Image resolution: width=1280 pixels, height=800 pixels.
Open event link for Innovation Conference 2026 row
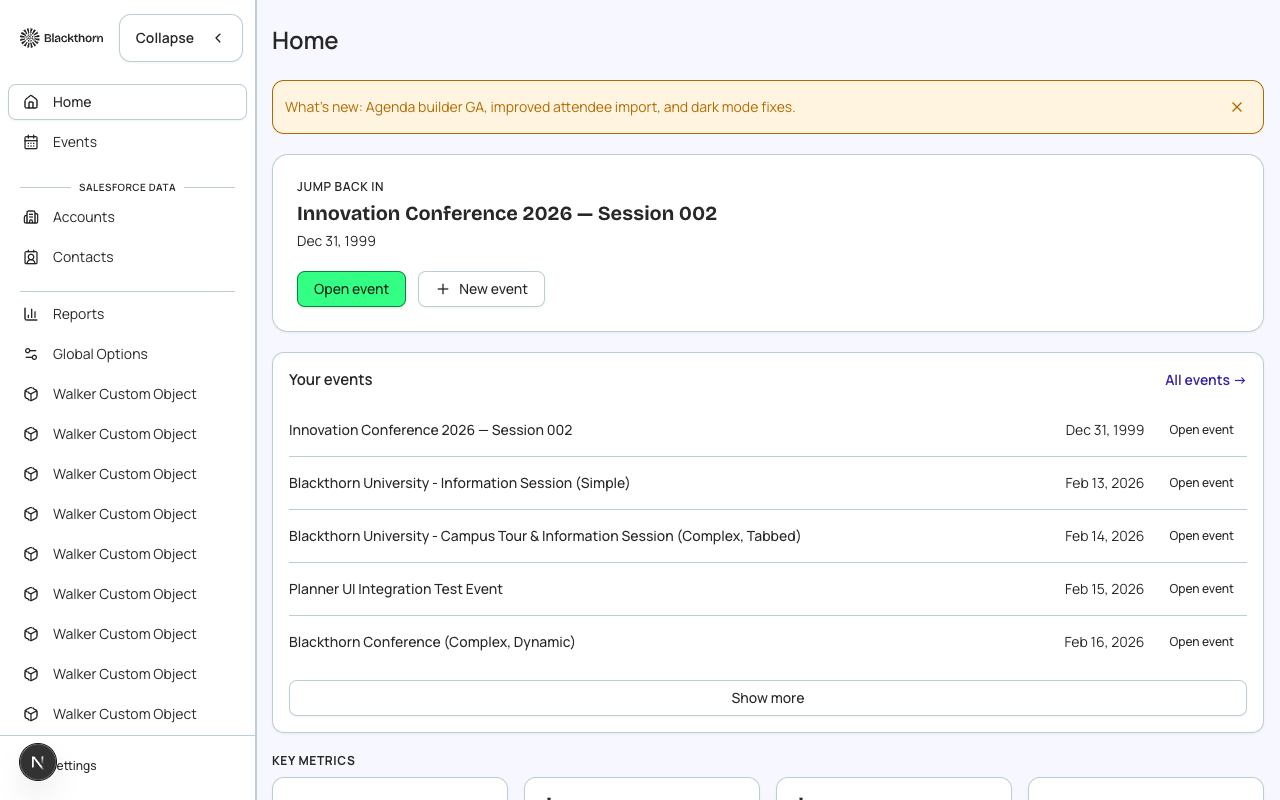[x=1201, y=430]
